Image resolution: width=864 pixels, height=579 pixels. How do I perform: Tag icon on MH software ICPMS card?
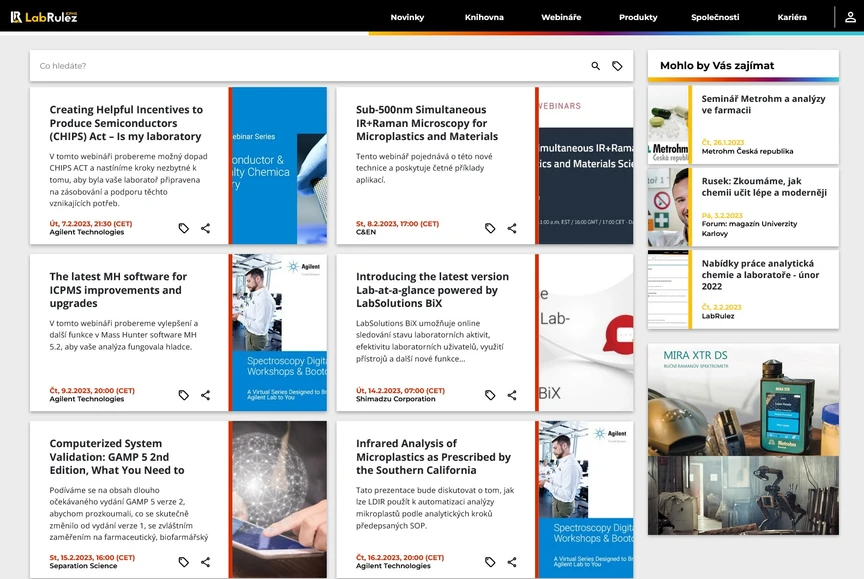coord(183,395)
